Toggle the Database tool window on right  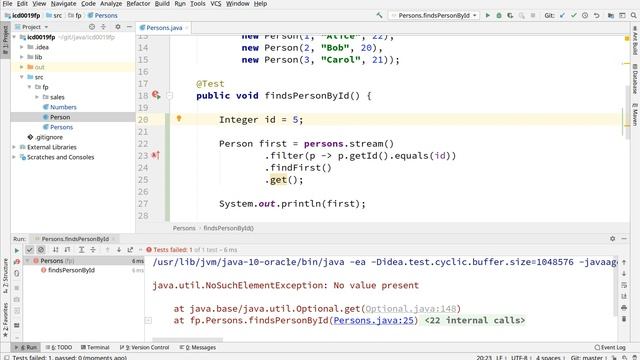[635, 78]
